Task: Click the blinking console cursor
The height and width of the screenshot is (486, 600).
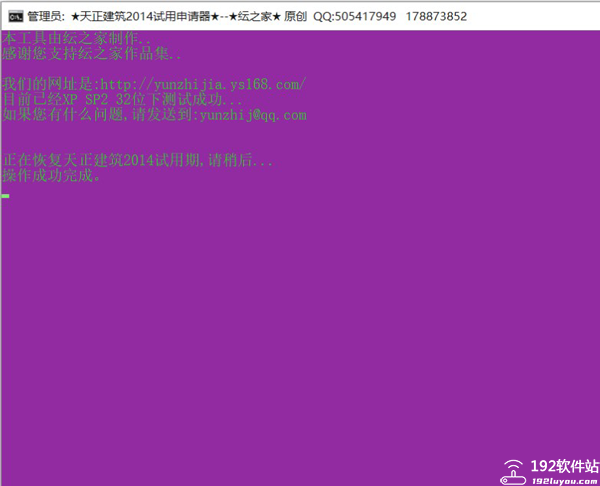Action: pyautogui.click(x=5, y=196)
